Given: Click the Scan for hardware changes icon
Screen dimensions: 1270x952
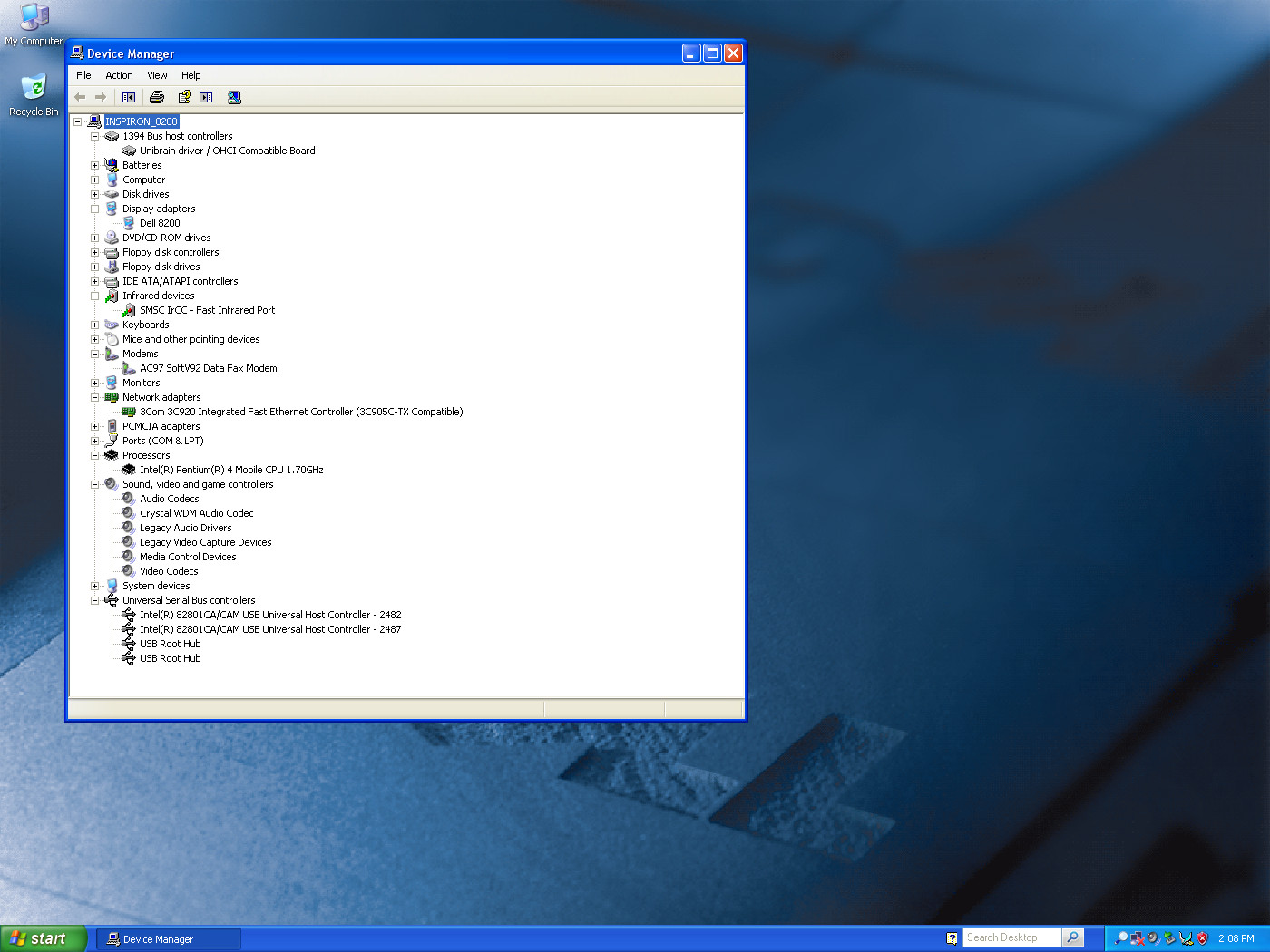Looking at the screenshot, I should click(x=234, y=97).
